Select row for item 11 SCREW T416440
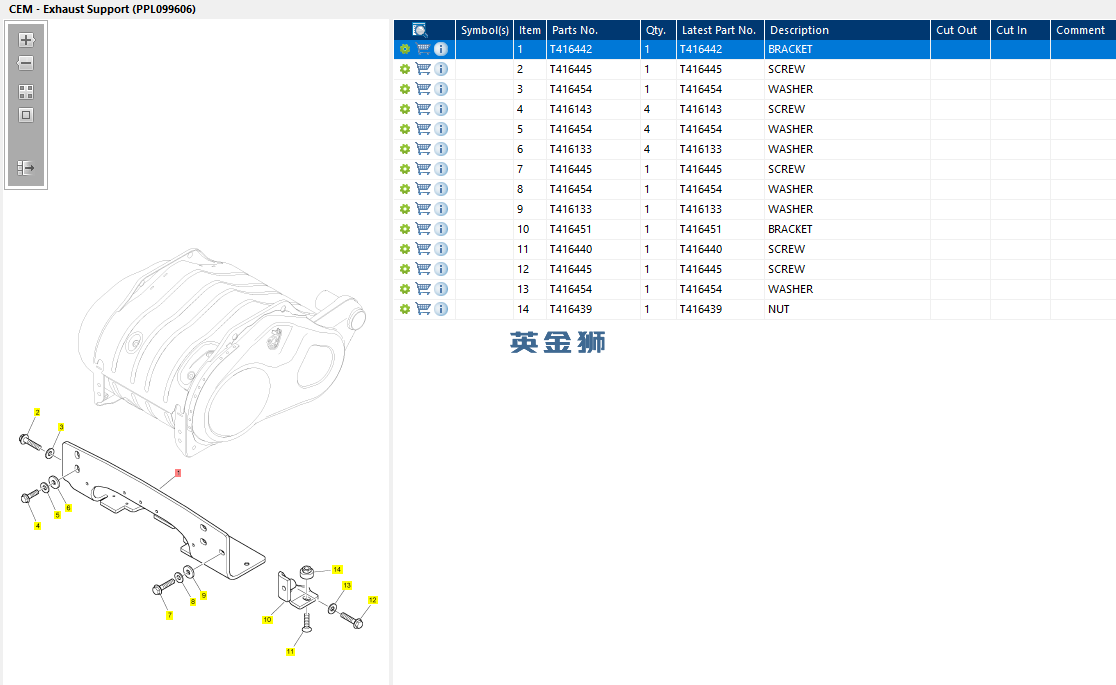This screenshot has height=685, width=1116. (x=700, y=249)
